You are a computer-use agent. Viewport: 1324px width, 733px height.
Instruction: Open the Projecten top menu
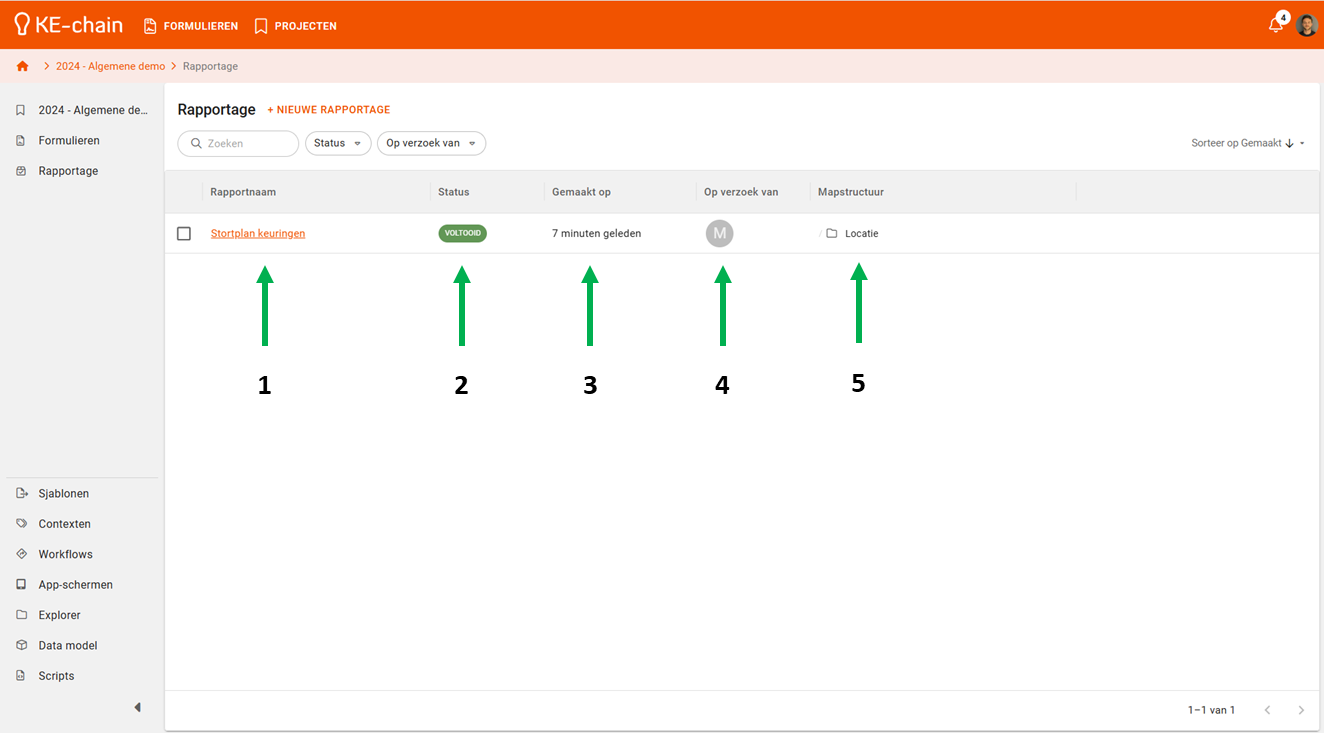click(296, 26)
